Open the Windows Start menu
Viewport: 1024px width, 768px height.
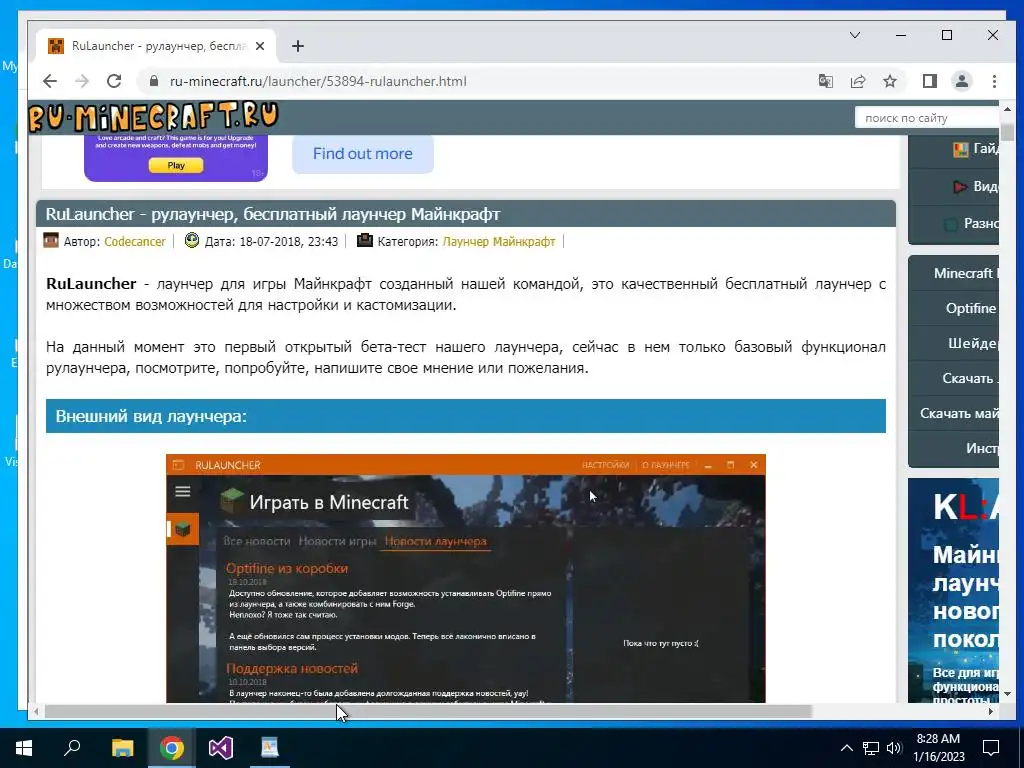tap(24, 748)
